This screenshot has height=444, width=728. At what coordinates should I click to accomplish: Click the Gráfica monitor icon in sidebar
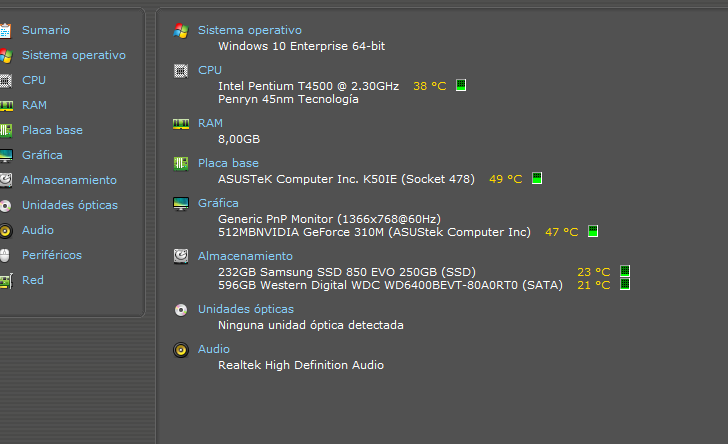[6, 156]
